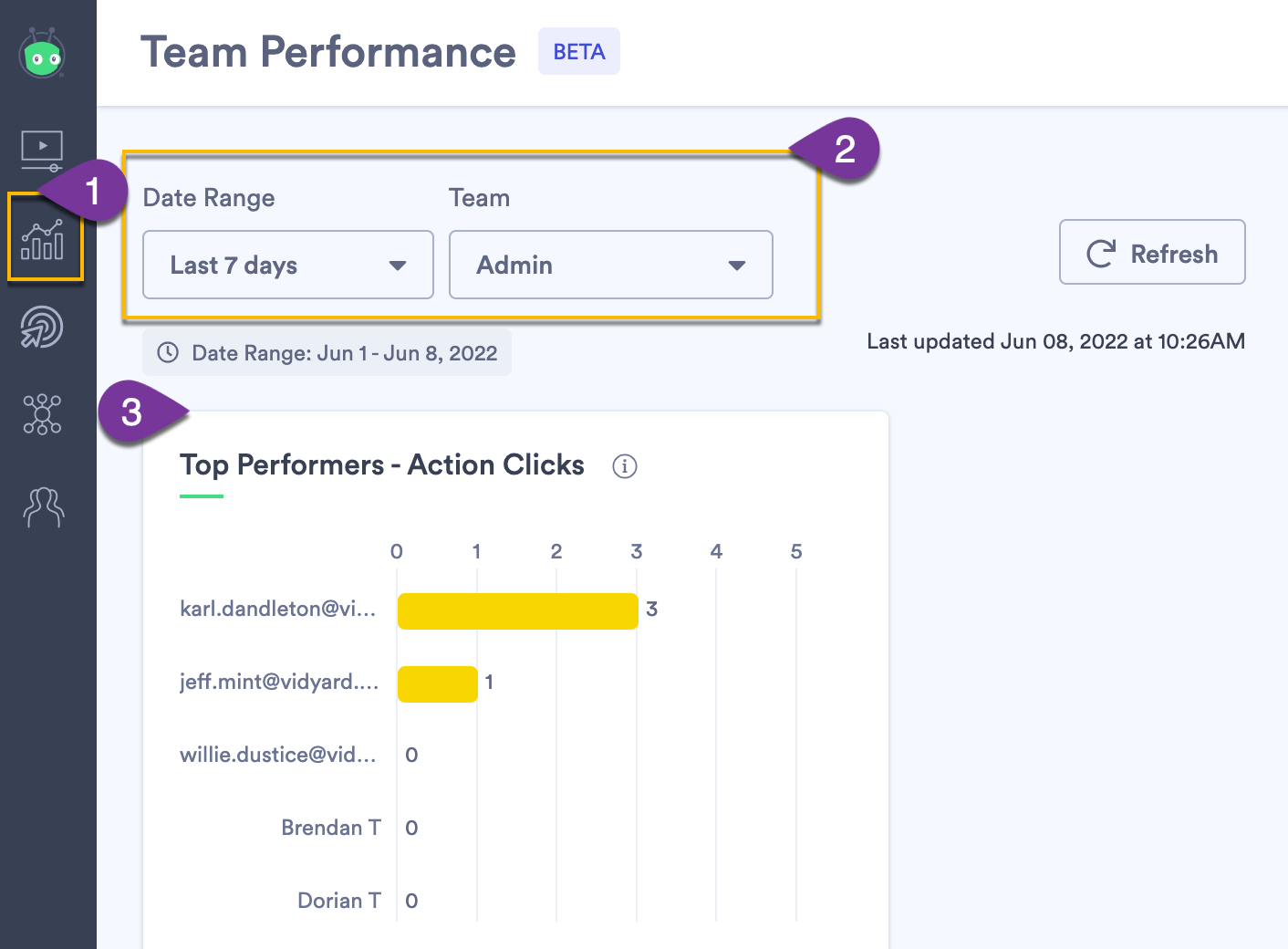Open the target click sidebar icon
The height and width of the screenshot is (949, 1288).
(x=42, y=327)
